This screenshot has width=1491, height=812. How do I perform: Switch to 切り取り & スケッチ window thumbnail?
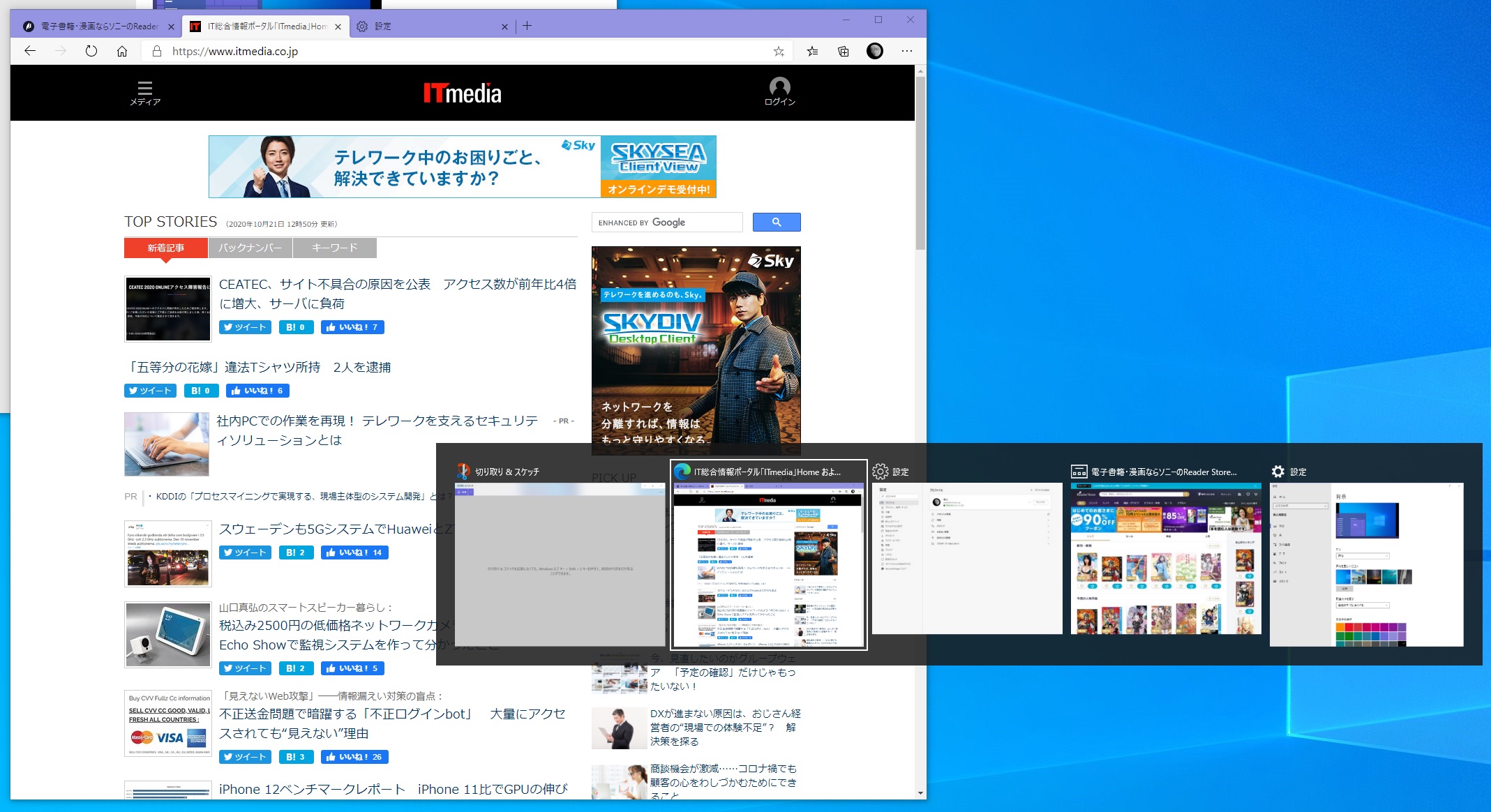(560, 564)
